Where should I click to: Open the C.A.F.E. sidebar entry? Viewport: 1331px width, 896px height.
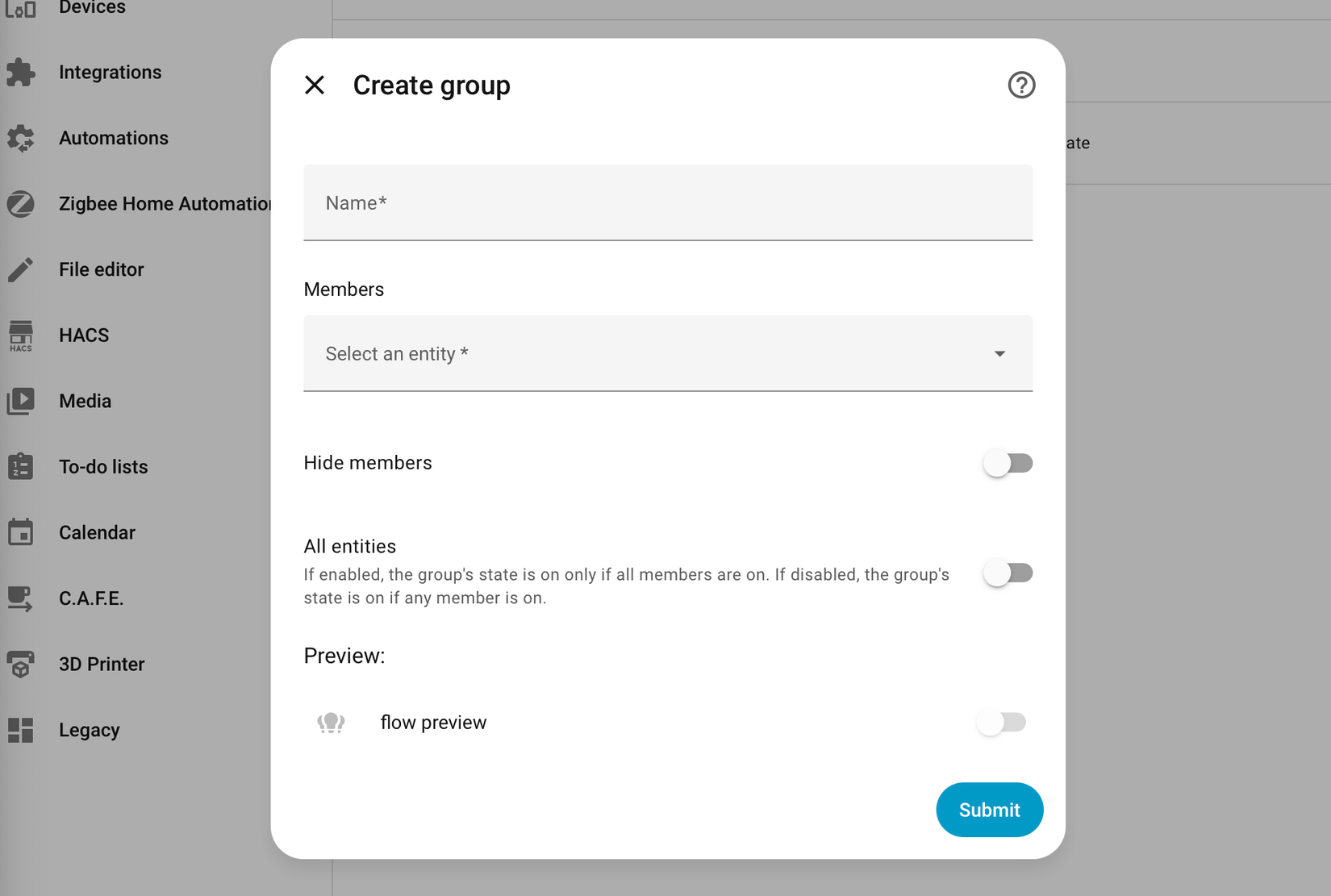pyautogui.click(x=22, y=598)
